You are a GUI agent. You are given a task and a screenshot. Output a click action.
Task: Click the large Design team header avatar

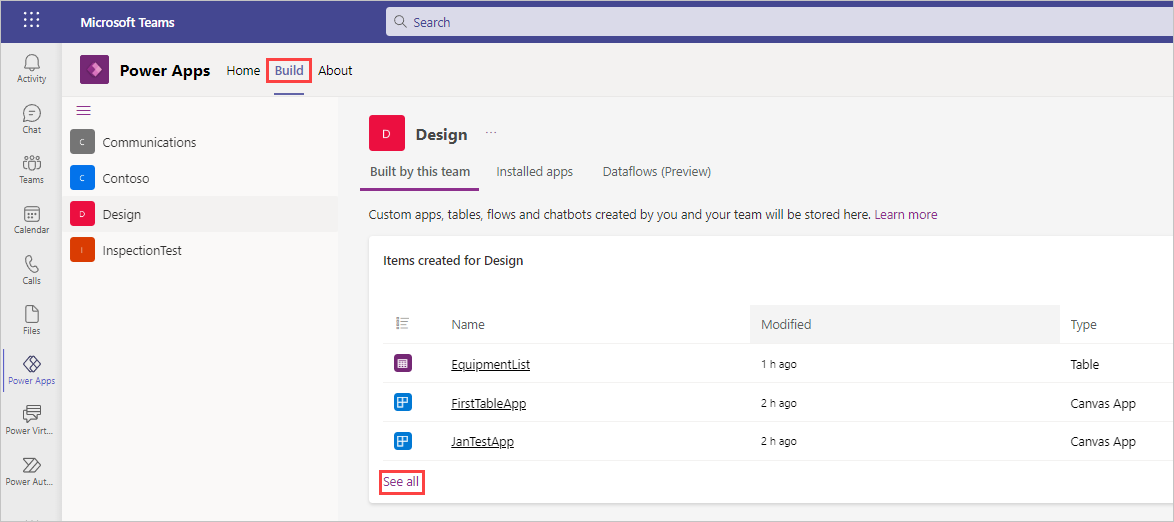pyautogui.click(x=387, y=133)
